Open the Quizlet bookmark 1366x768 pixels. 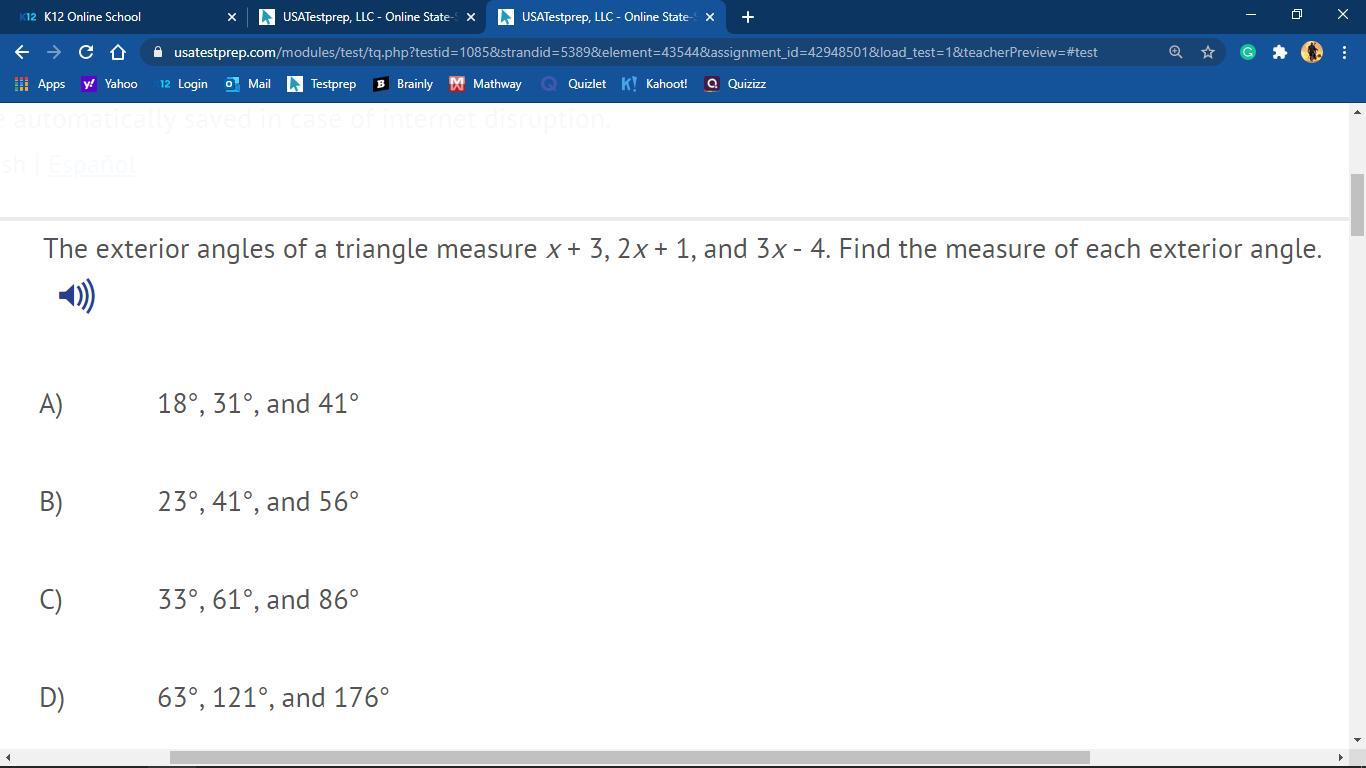pyautogui.click(x=574, y=84)
